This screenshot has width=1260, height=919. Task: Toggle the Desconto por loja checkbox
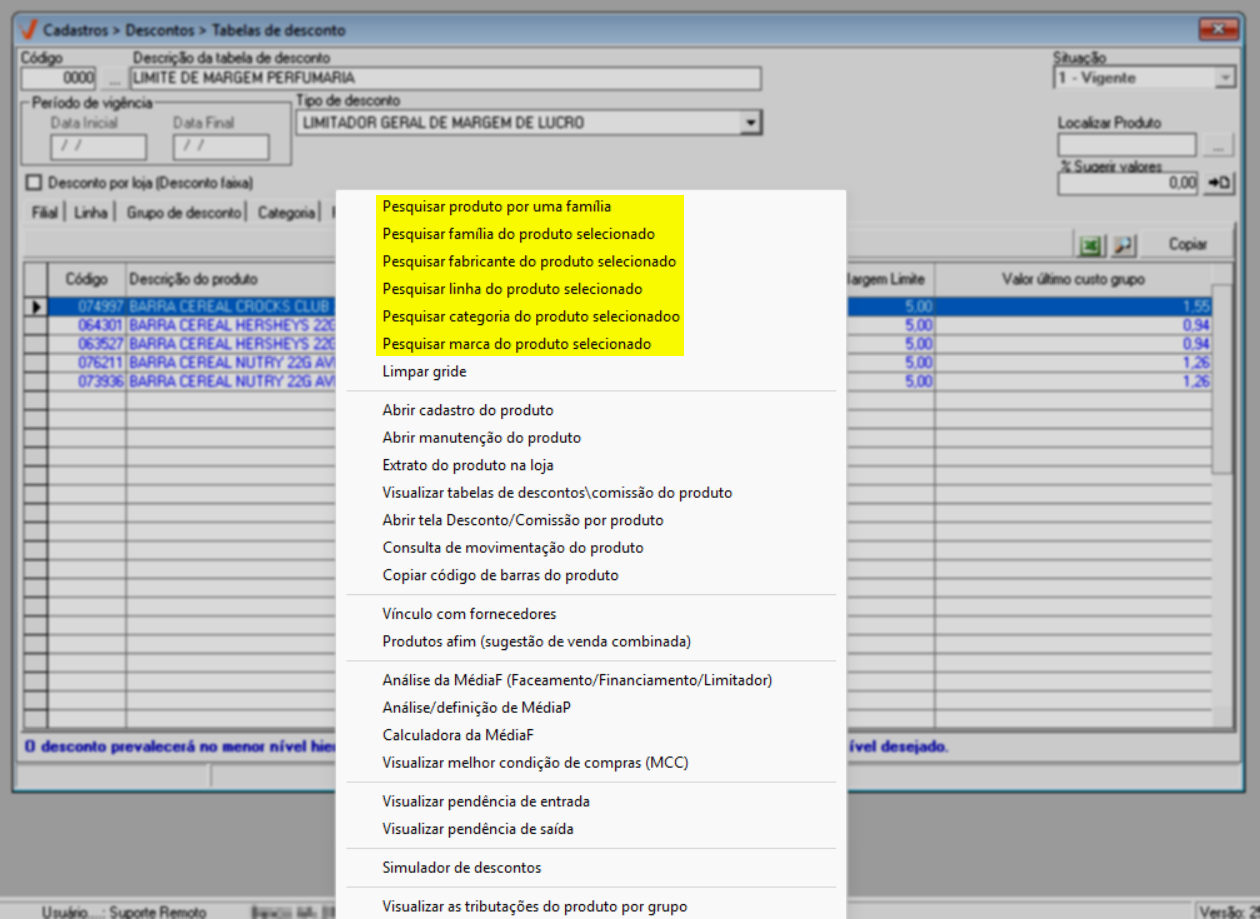pos(35,183)
